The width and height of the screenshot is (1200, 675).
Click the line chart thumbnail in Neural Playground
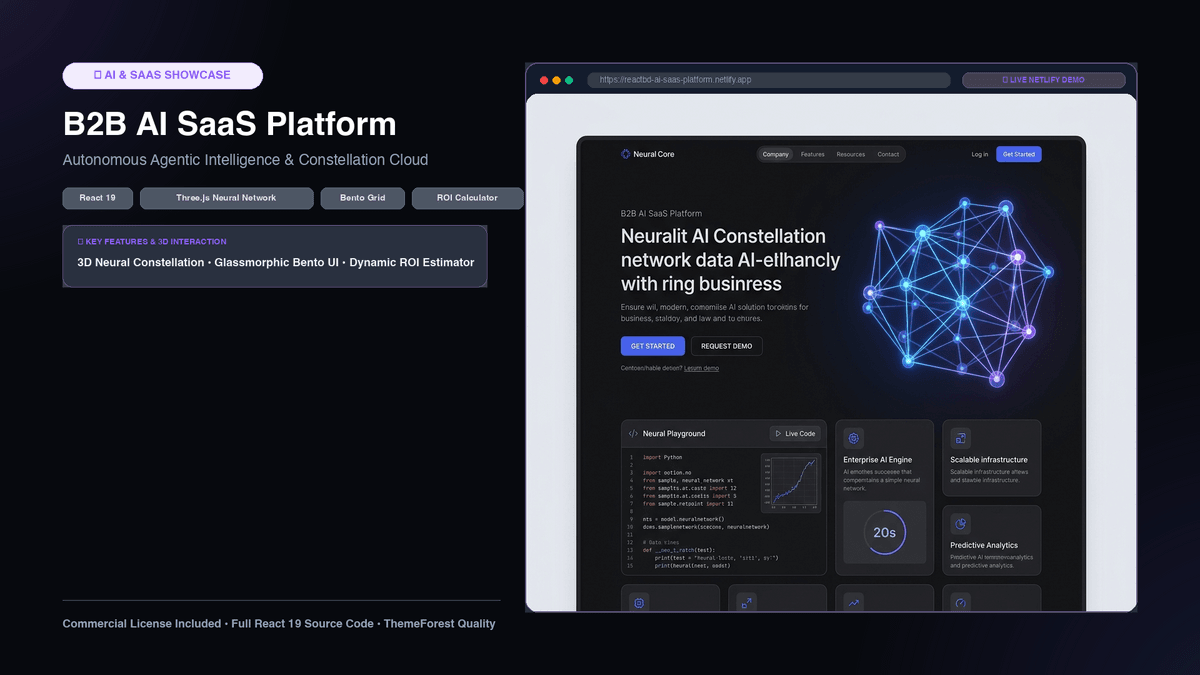click(790, 483)
